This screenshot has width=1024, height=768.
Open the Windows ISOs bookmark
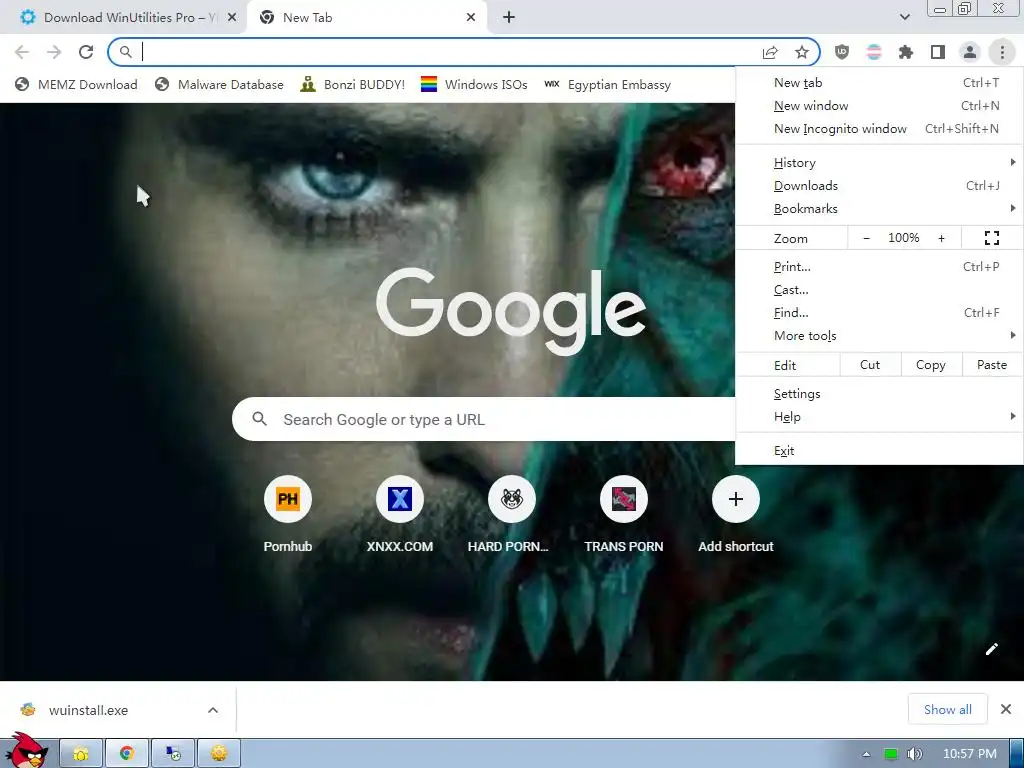(474, 84)
